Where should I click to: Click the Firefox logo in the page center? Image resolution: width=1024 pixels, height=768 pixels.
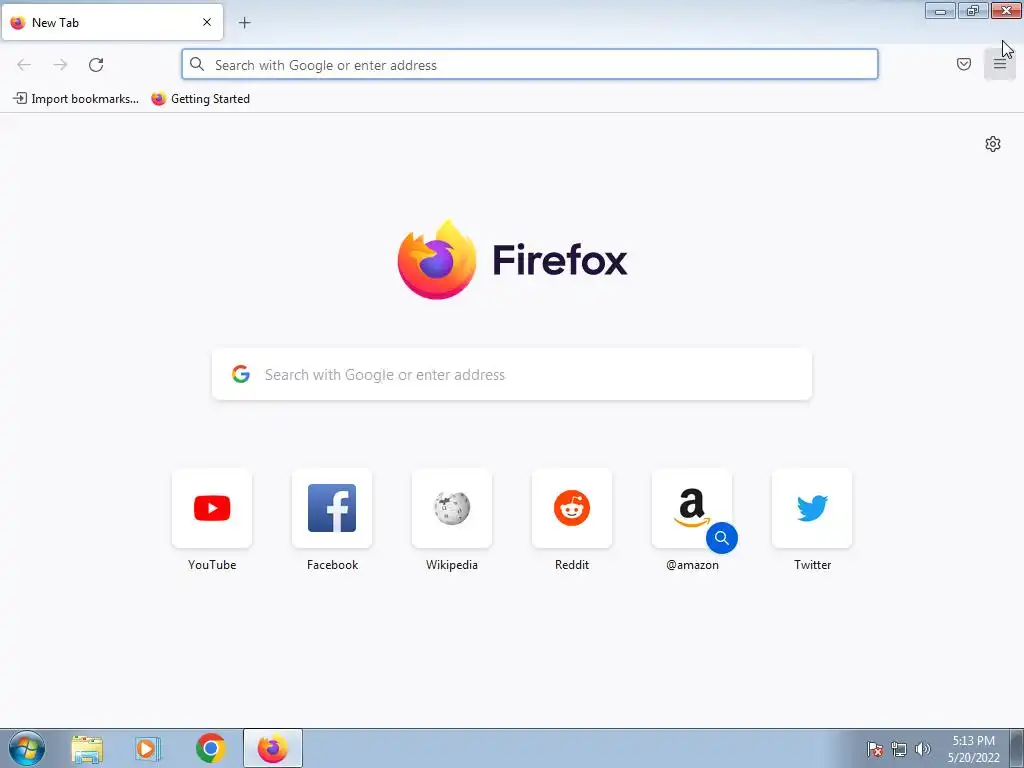click(x=437, y=260)
